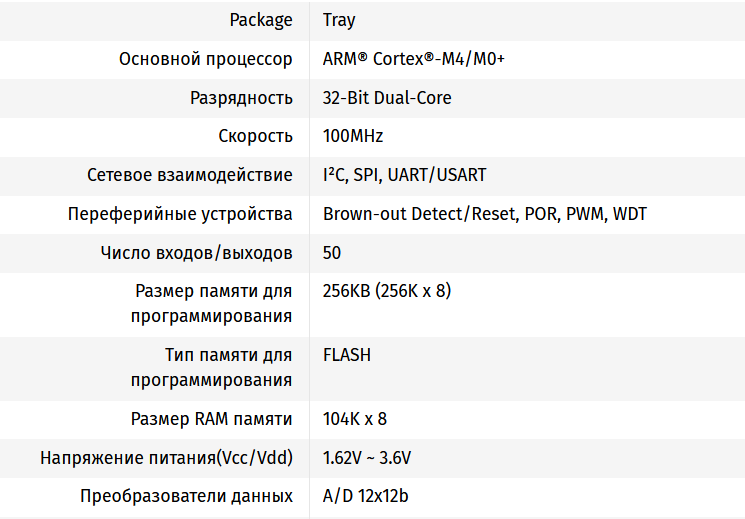This screenshot has height=519, width=745.
Task: Click the Основной процессор label
Action: coord(206,59)
